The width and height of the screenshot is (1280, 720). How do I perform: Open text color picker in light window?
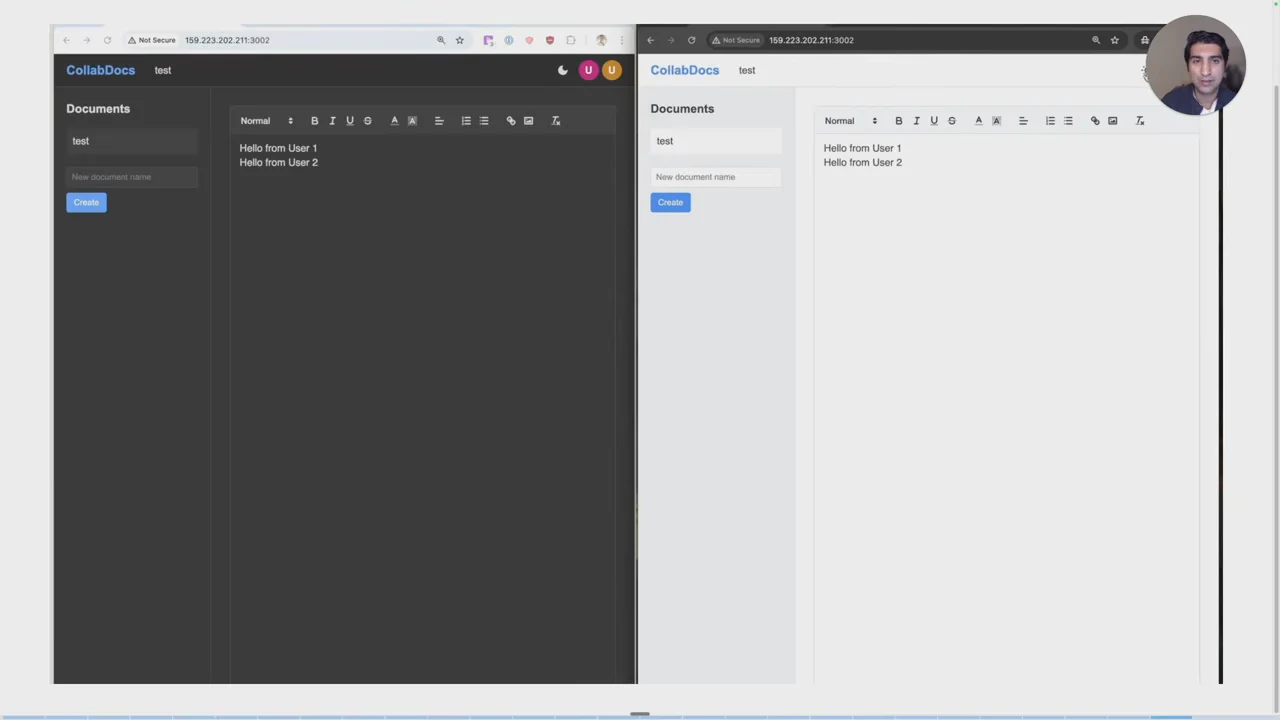pos(978,121)
